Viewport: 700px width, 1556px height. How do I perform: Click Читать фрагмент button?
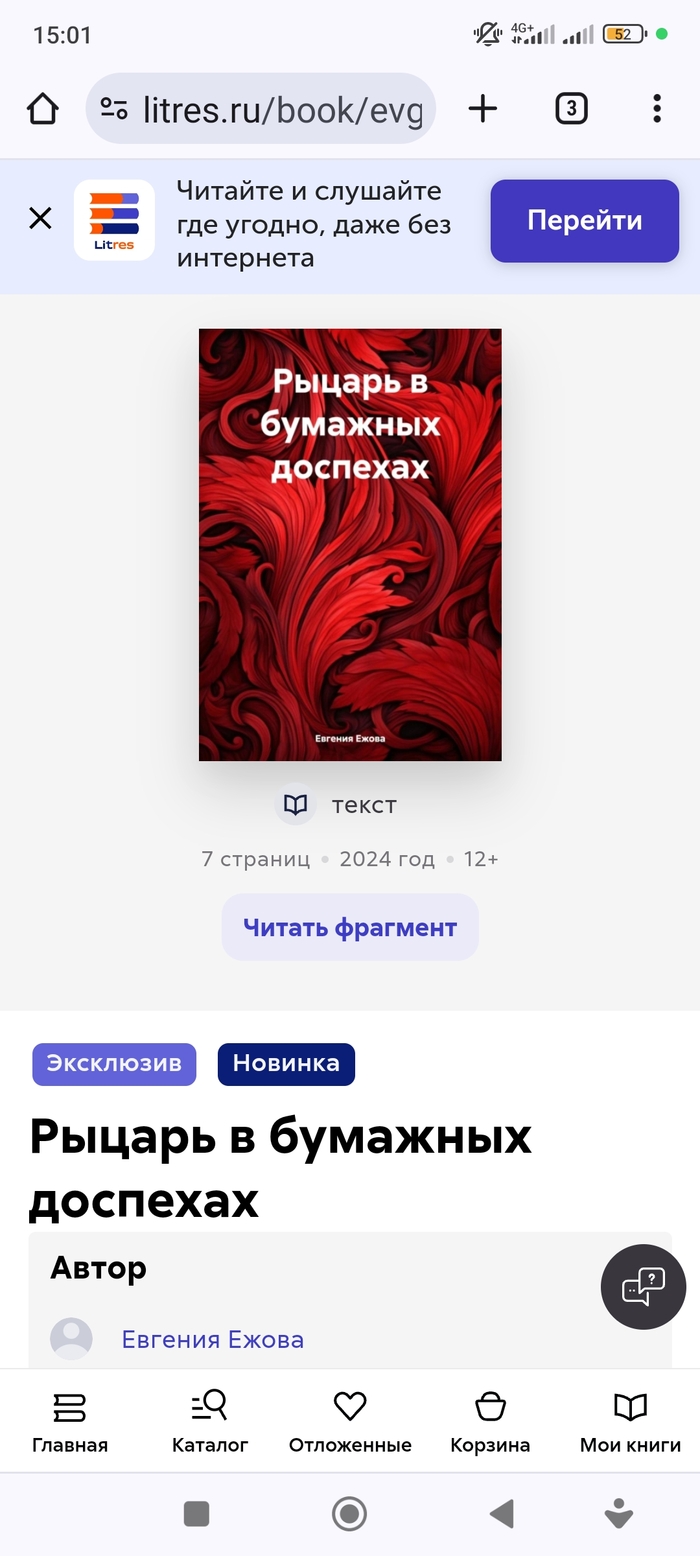tap(350, 927)
